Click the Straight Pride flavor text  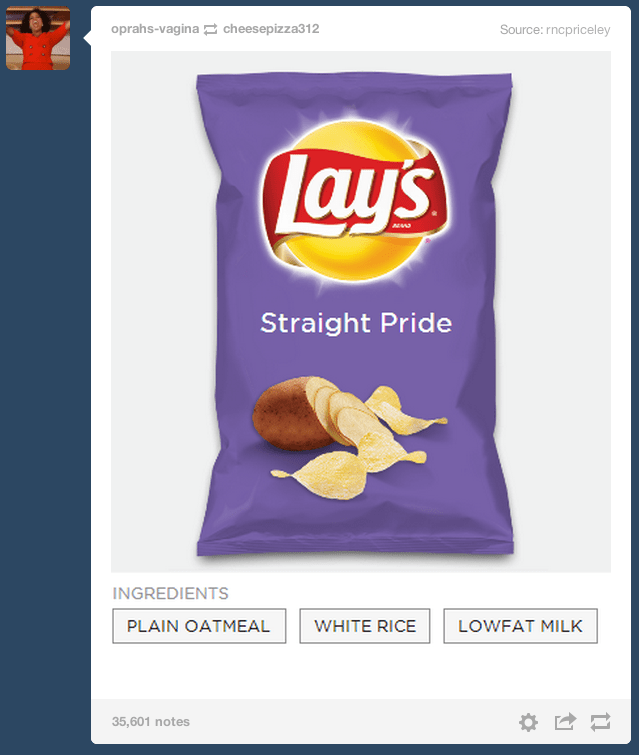tap(356, 323)
